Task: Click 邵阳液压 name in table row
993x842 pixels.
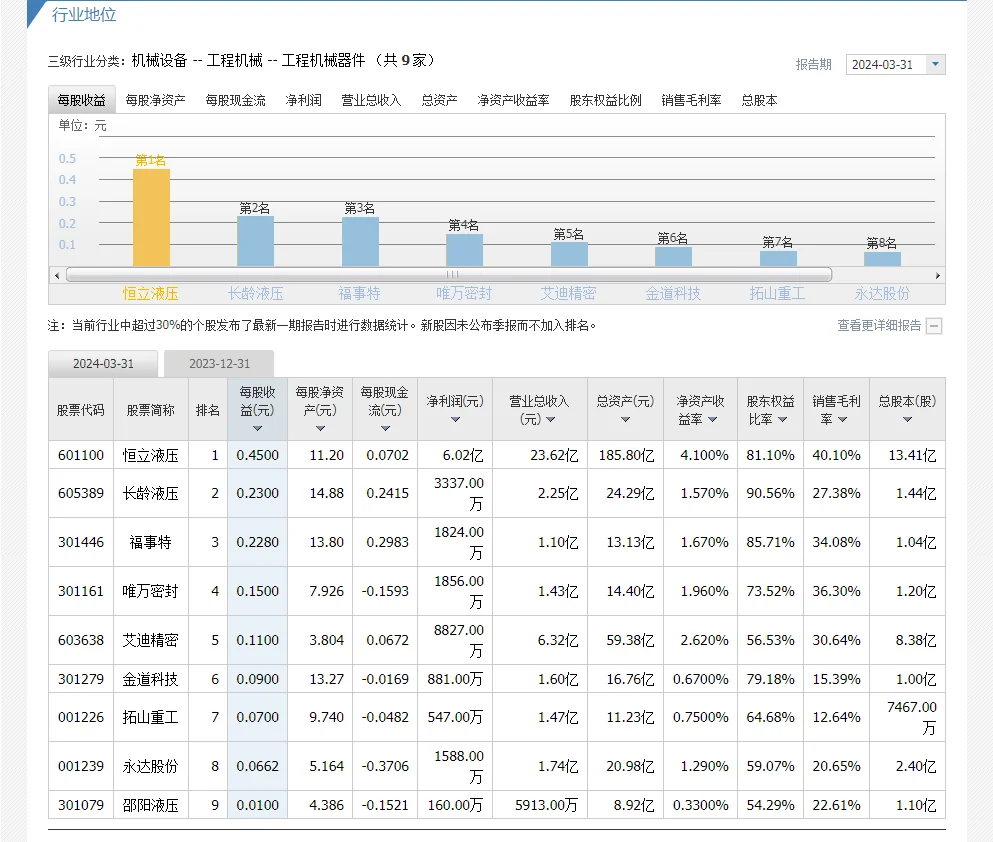Action: [151, 805]
